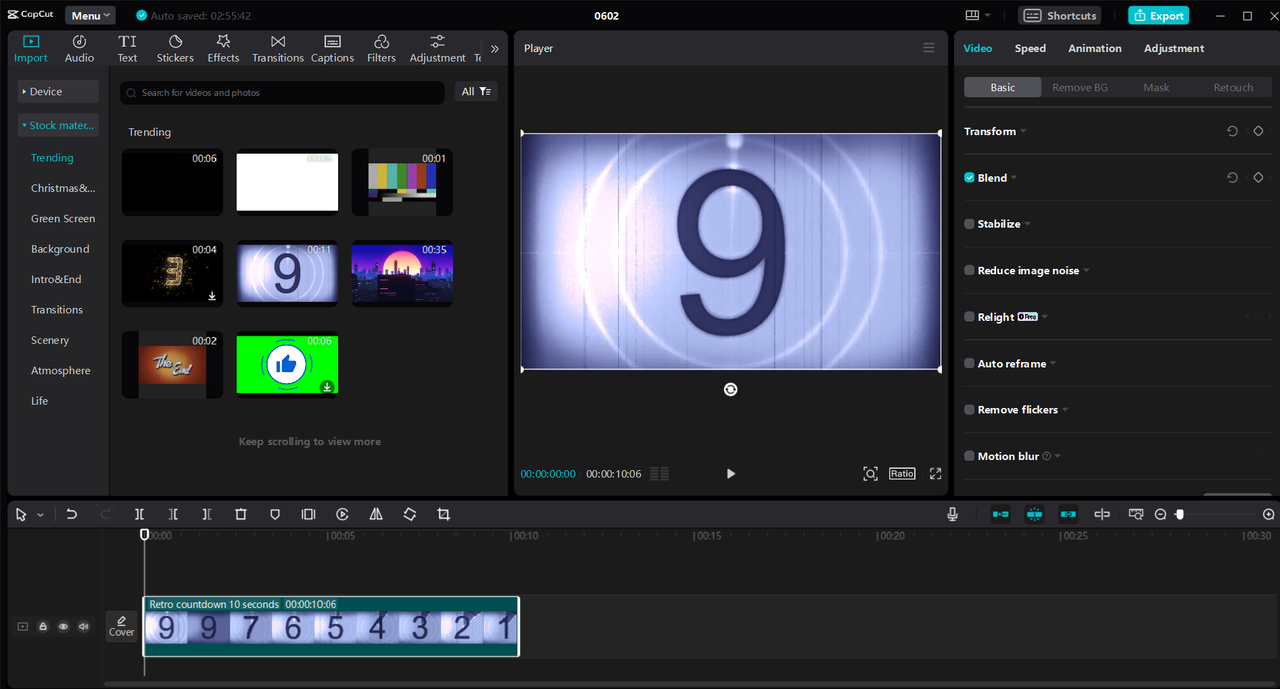Play the video preview
The image size is (1280, 689).
pyautogui.click(x=730, y=474)
